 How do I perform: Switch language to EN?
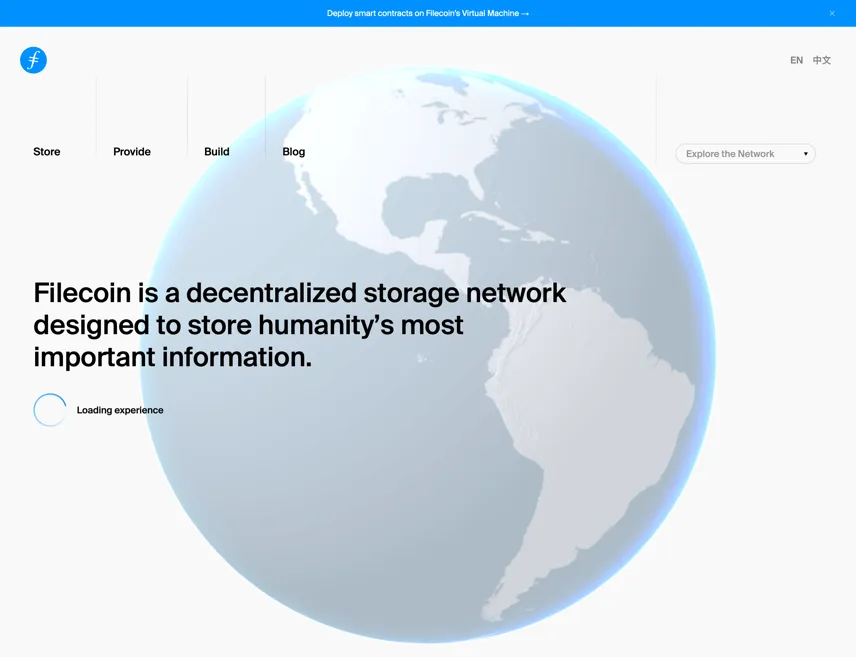[796, 60]
